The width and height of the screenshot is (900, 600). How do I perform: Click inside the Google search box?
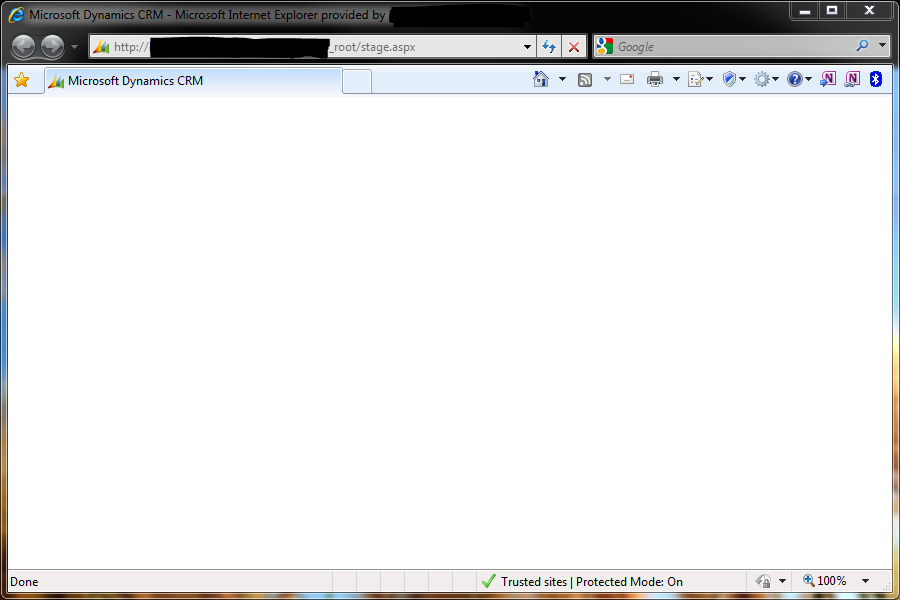[730, 47]
